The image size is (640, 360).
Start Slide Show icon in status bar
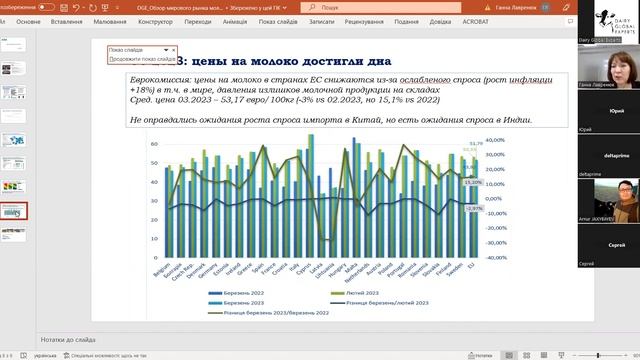tap(561, 356)
